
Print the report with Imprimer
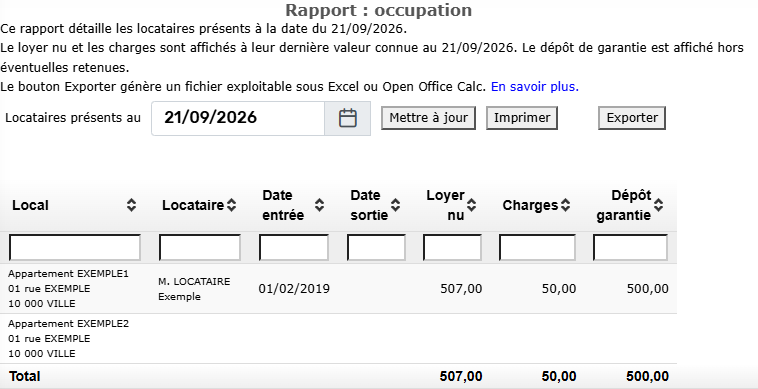pyautogui.click(x=522, y=118)
